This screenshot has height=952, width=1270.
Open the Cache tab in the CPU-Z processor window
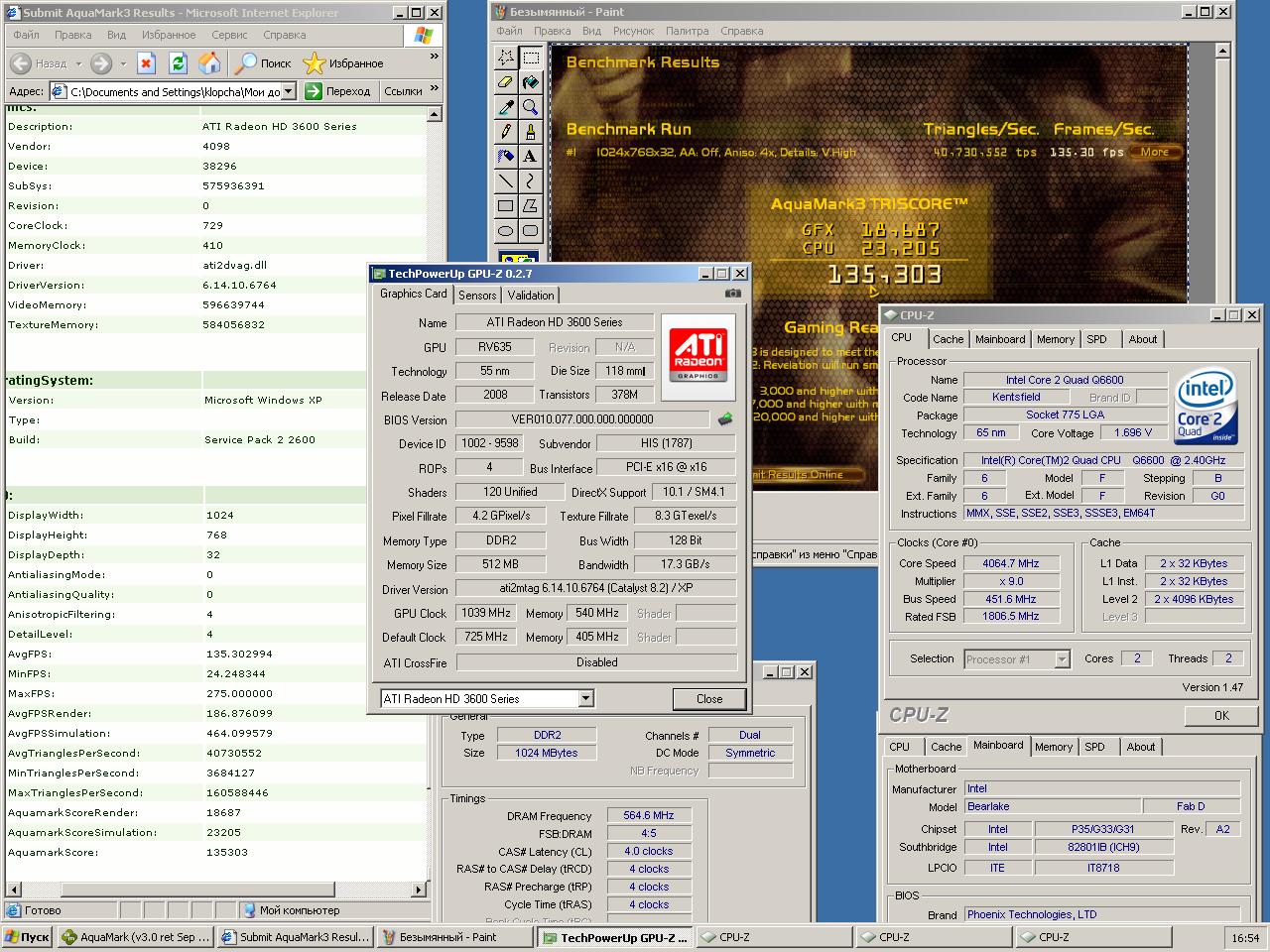tap(949, 339)
